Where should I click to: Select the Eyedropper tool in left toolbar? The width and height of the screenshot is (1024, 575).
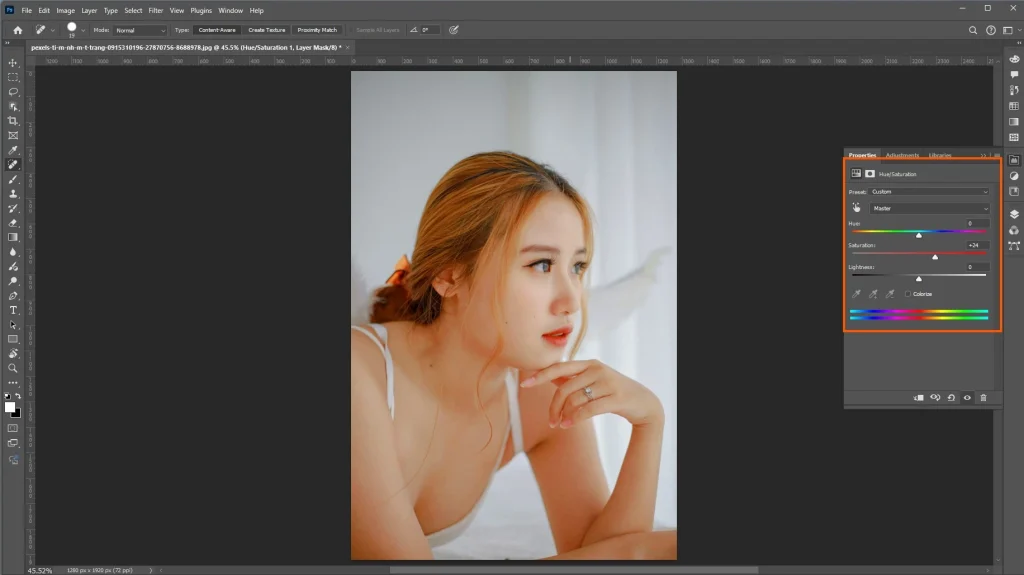[13, 150]
